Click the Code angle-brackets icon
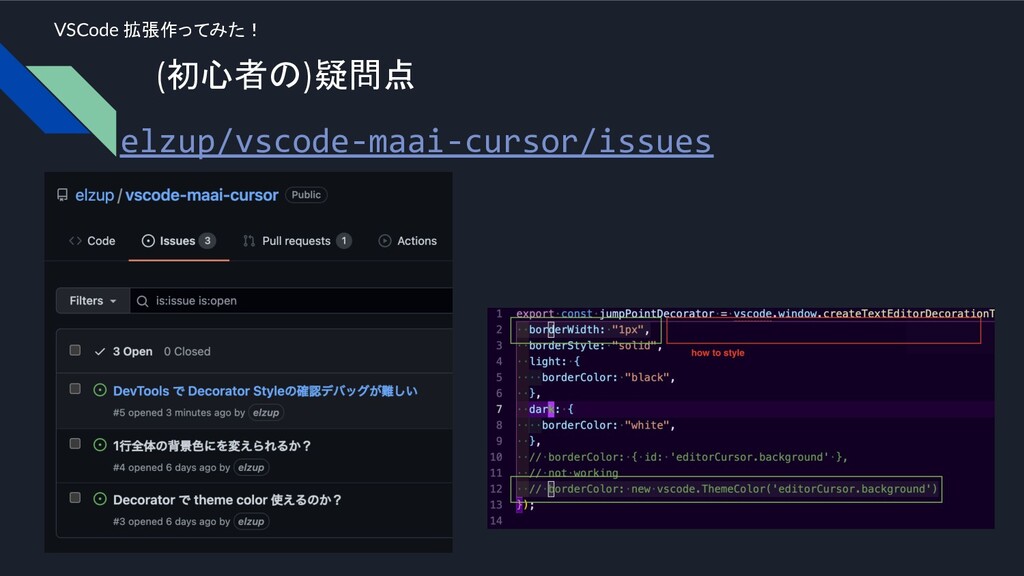 (75, 241)
